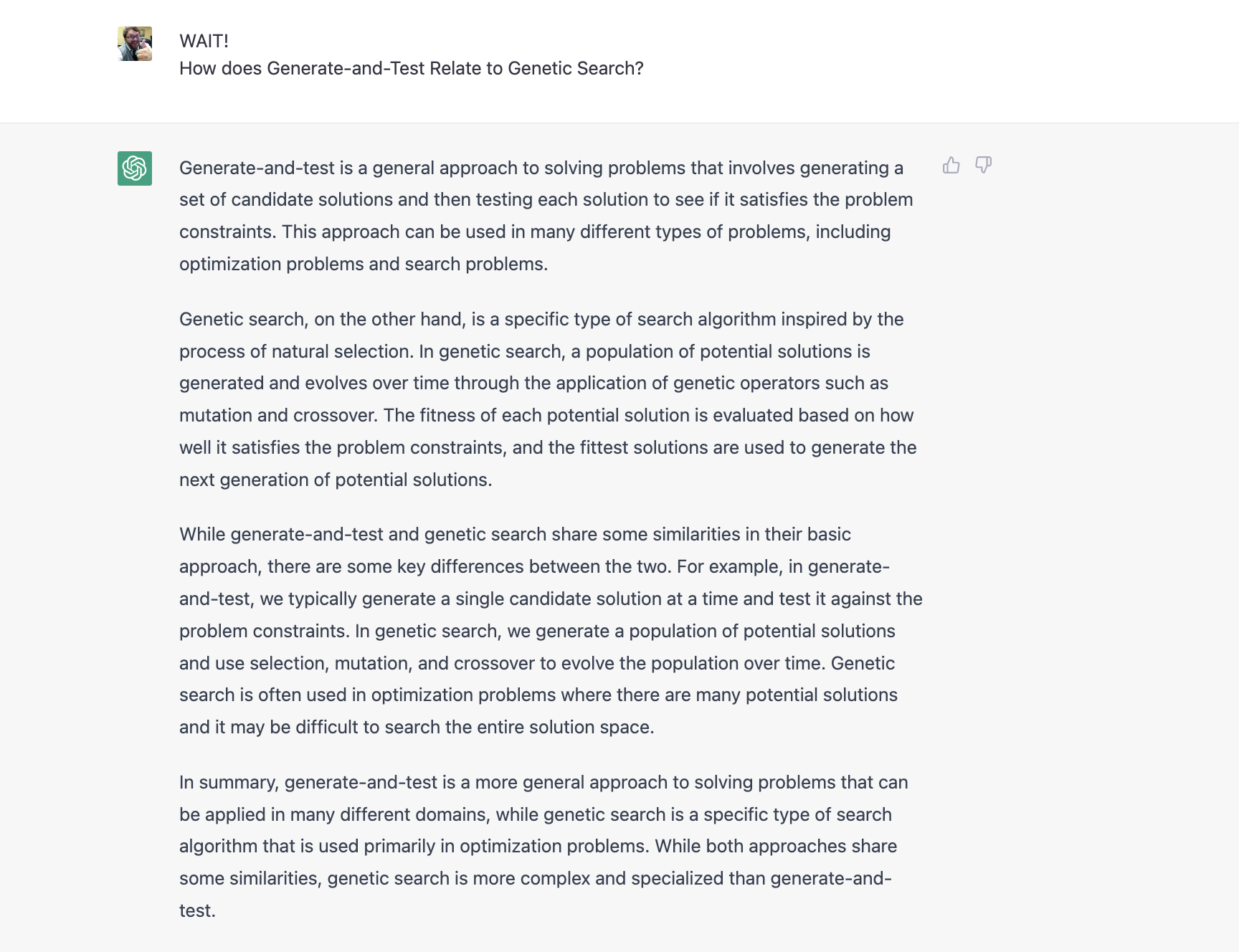The height and width of the screenshot is (952, 1239).
Task: Click the user profile avatar photo
Action: point(135,44)
